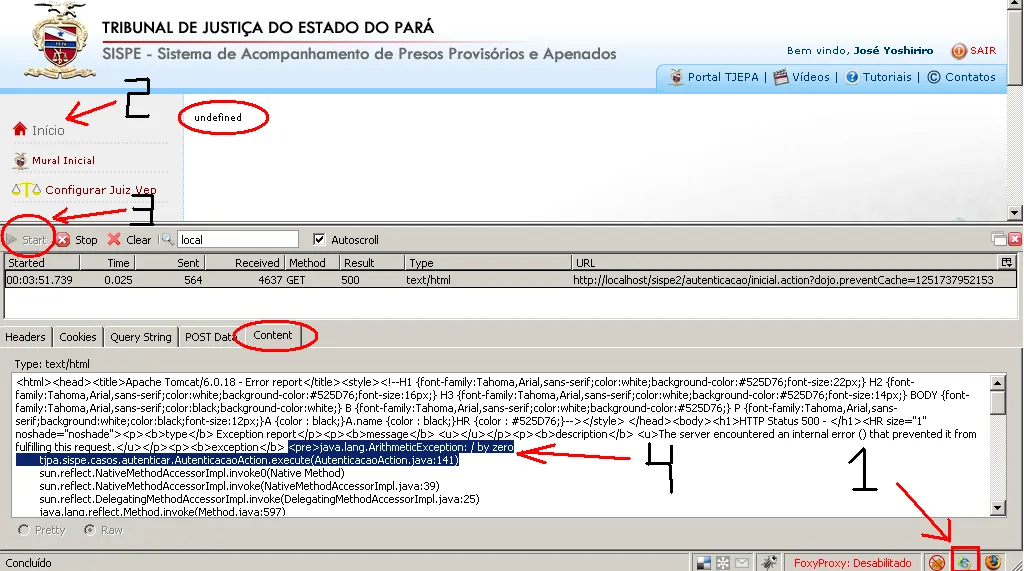Open Configurar Juiz Vep in the sidebar
The image size is (1024, 571).
click(84, 190)
